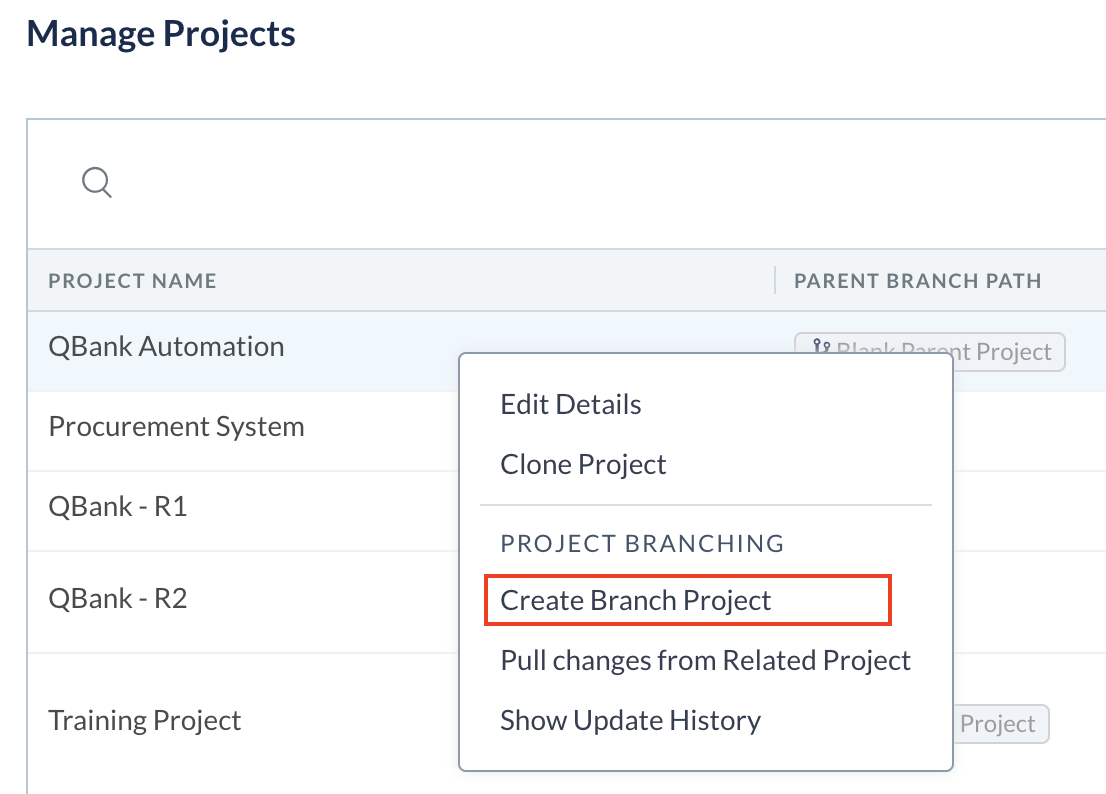
Task: Choose Edit Details in the context menu
Action: (570, 404)
